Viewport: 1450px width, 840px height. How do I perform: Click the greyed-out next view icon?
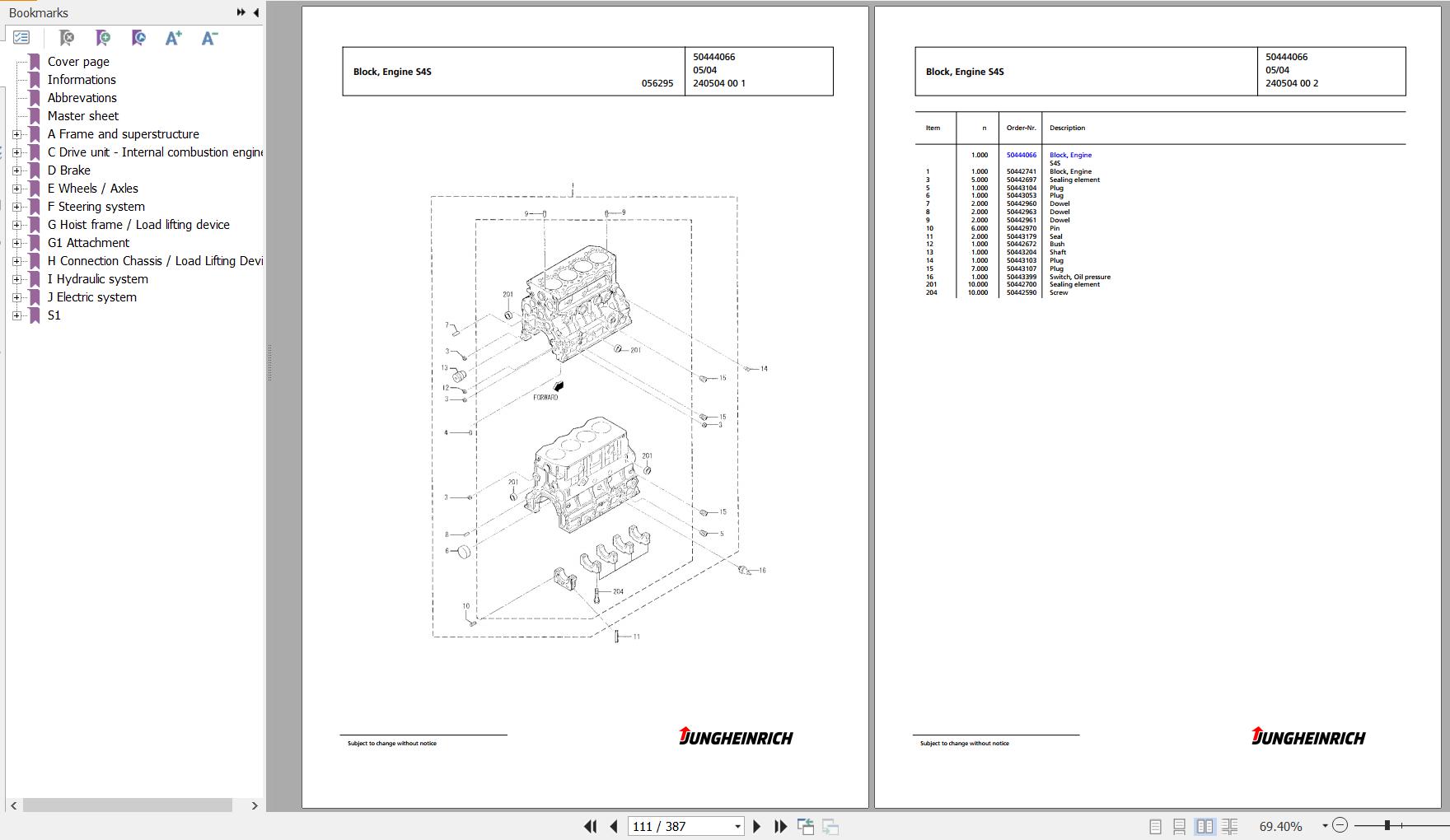click(830, 826)
